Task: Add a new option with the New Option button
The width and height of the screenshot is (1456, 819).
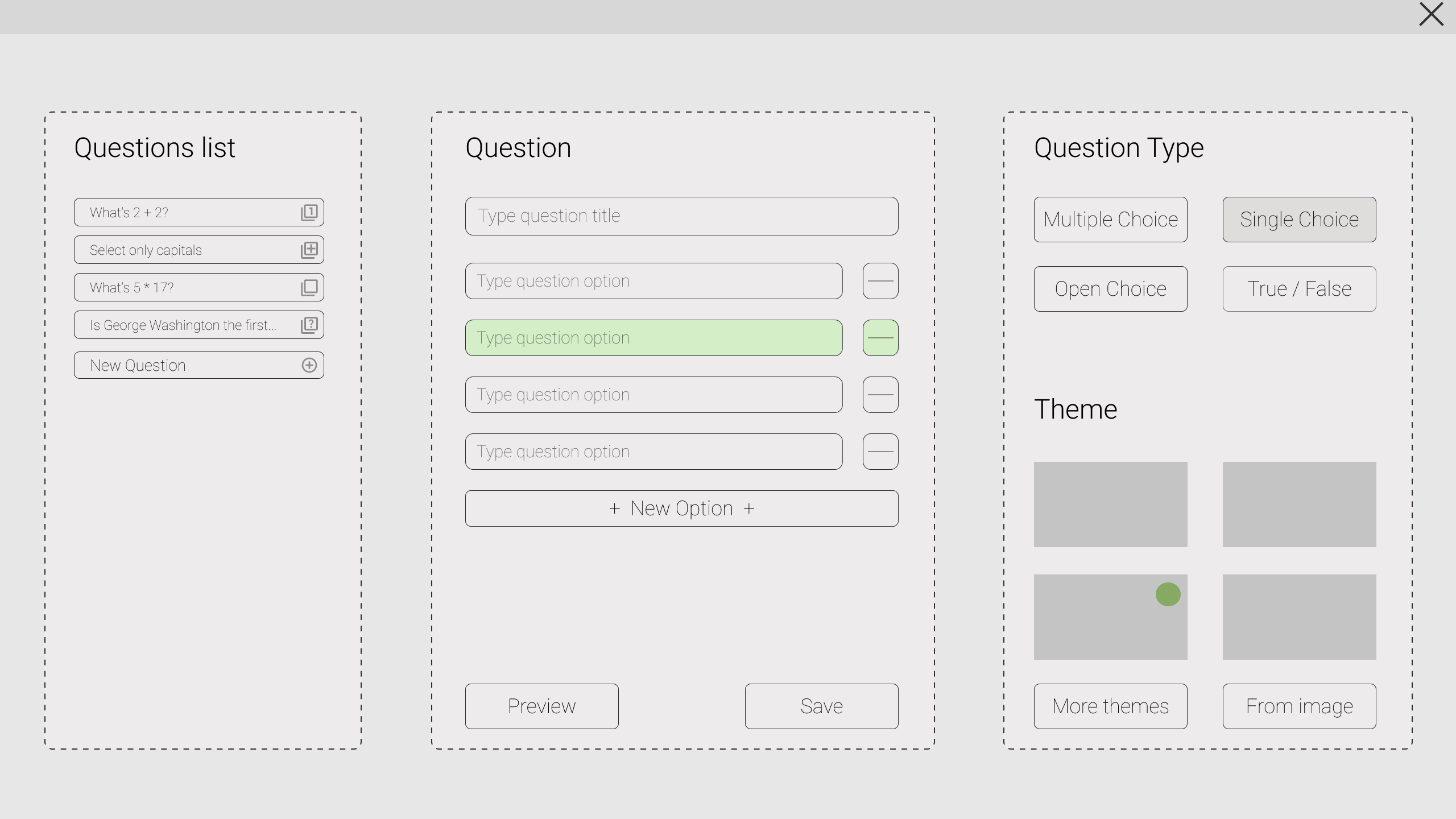Action: [x=681, y=508]
